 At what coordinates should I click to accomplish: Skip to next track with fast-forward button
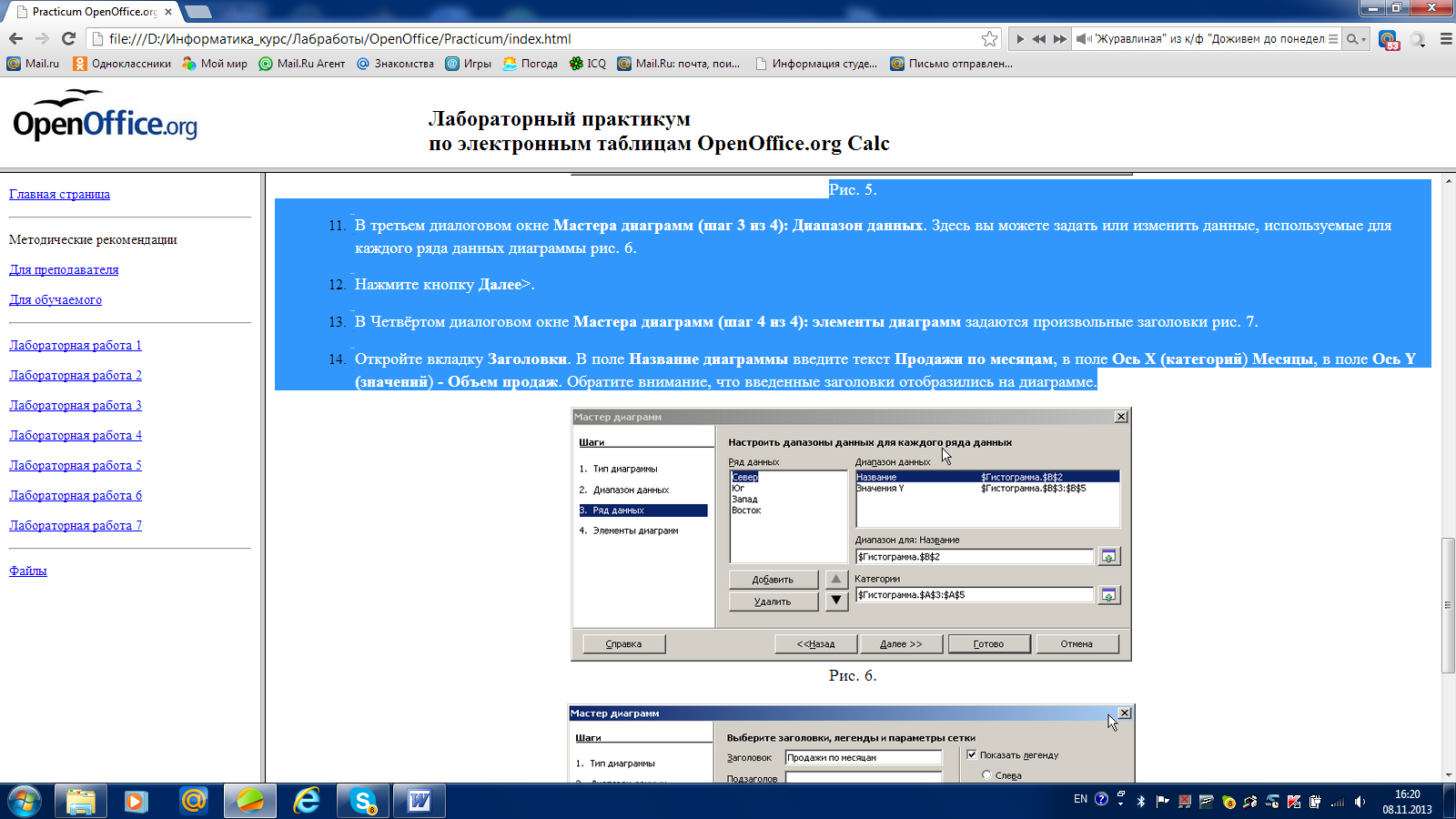1059,39
